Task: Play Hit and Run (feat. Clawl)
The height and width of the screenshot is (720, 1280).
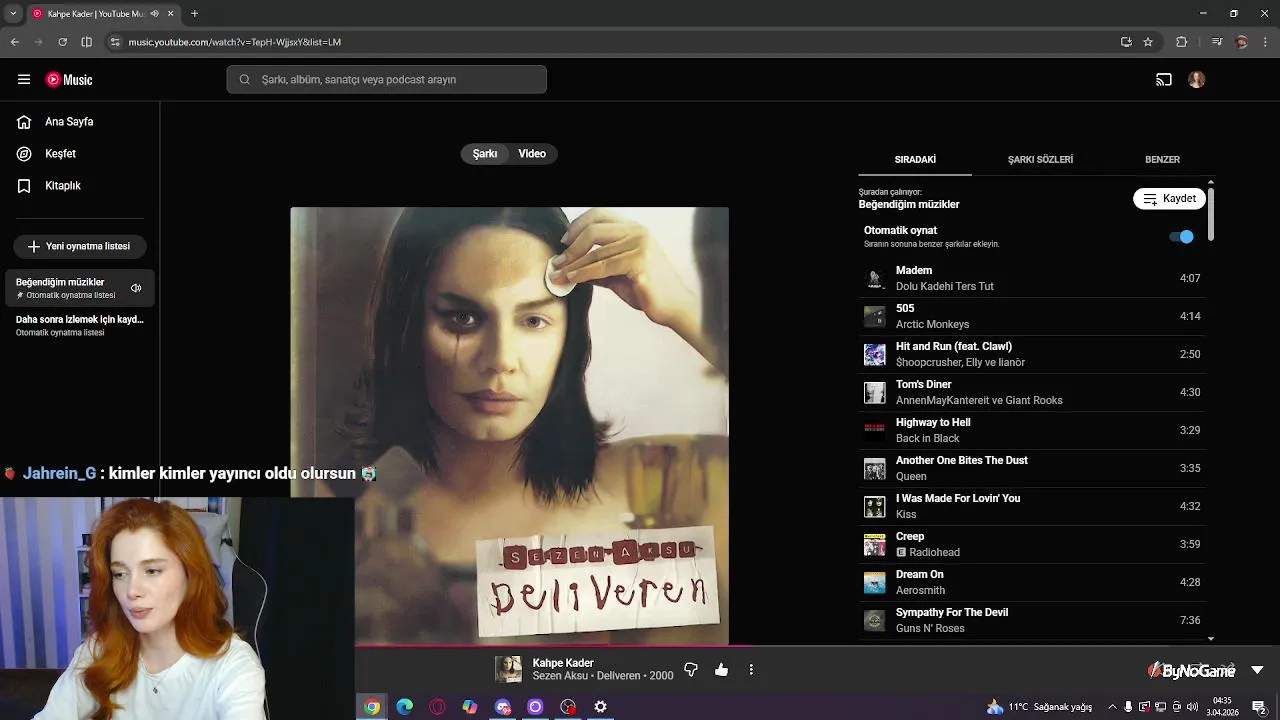Action: pyautogui.click(x=1032, y=354)
